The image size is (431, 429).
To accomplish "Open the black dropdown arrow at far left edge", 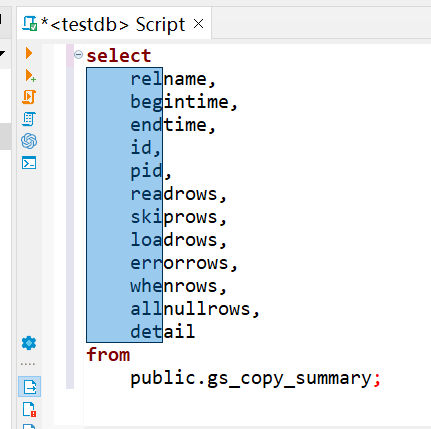I will click(x=2, y=53).
